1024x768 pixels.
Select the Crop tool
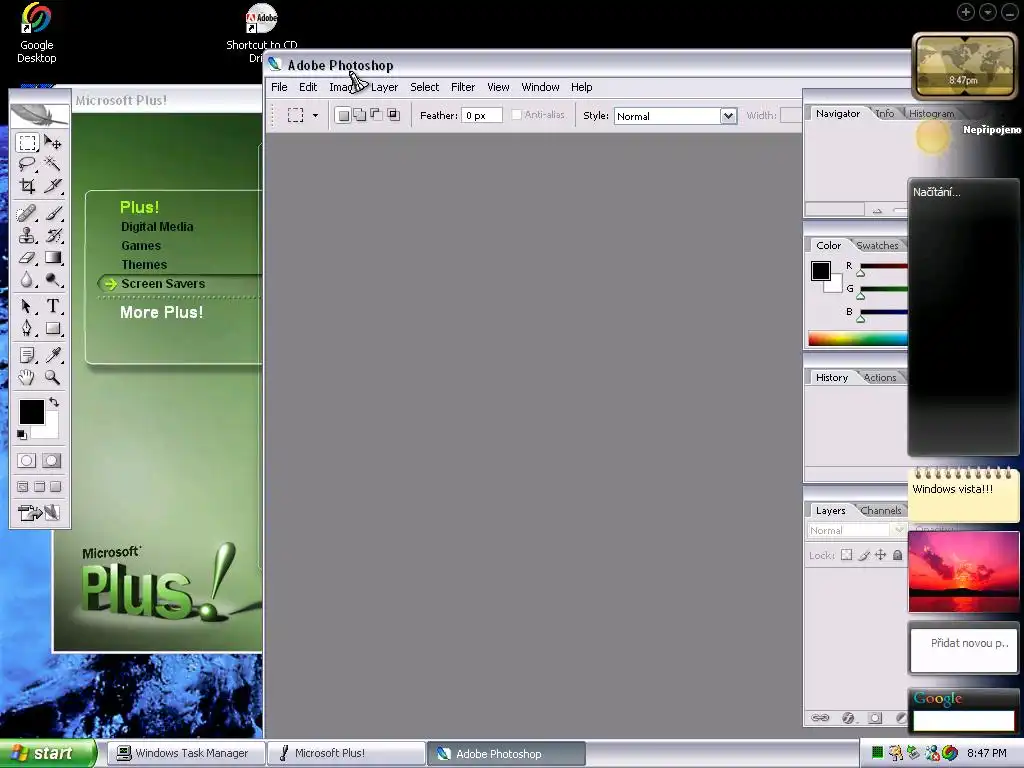coord(27,186)
